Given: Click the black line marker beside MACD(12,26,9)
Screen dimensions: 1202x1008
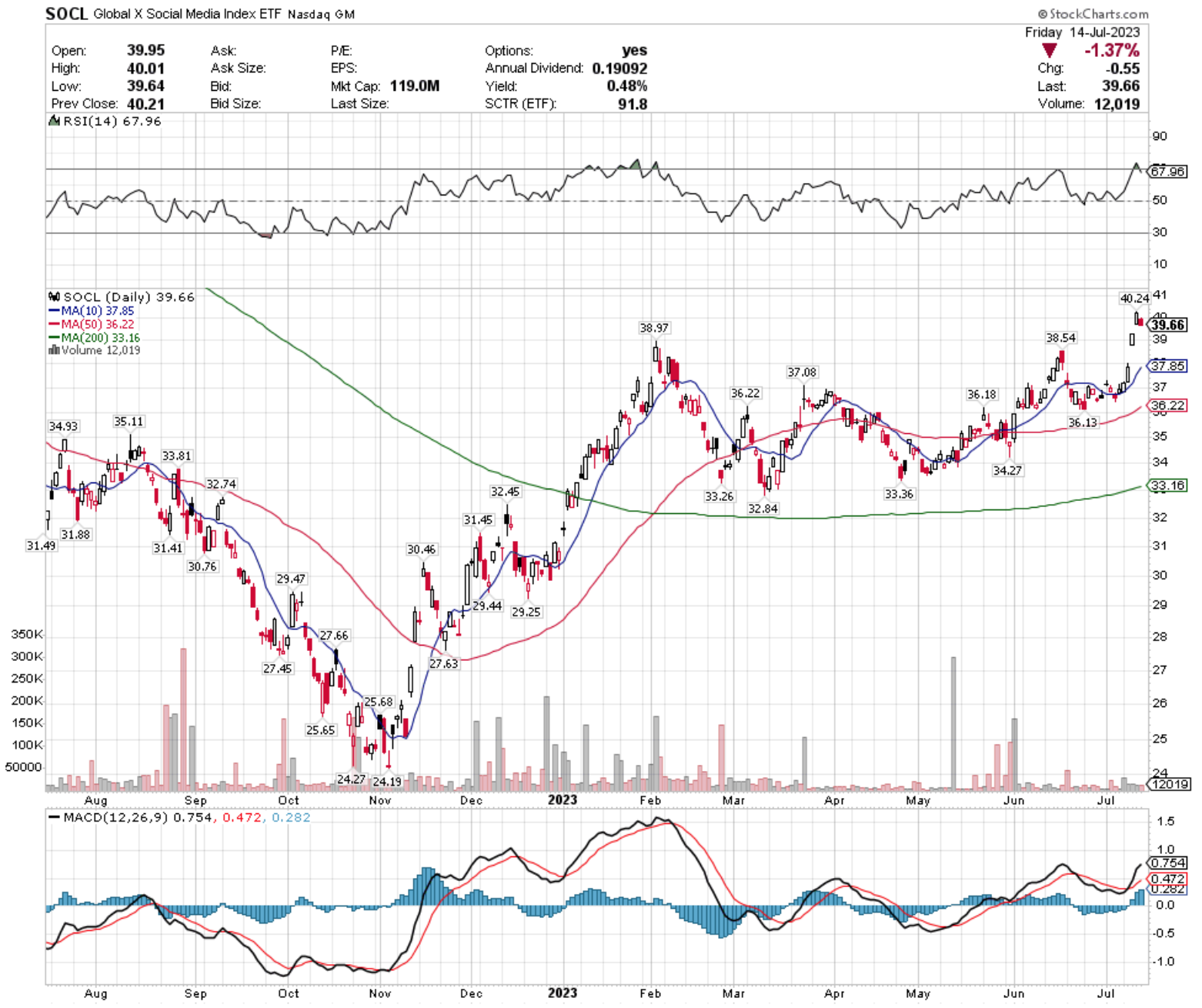Looking at the screenshot, I should [x=54, y=817].
